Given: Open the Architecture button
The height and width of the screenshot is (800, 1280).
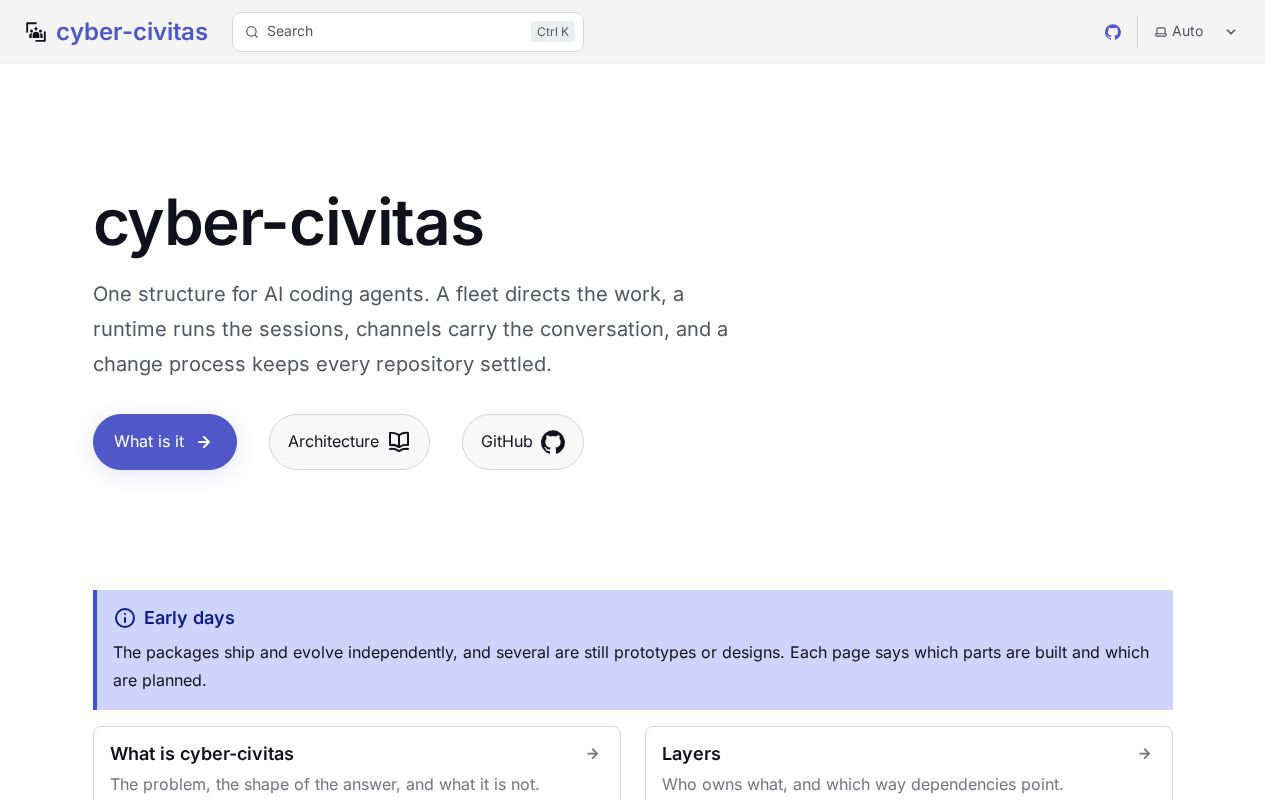Looking at the screenshot, I should pyautogui.click(x=349, y=442).
